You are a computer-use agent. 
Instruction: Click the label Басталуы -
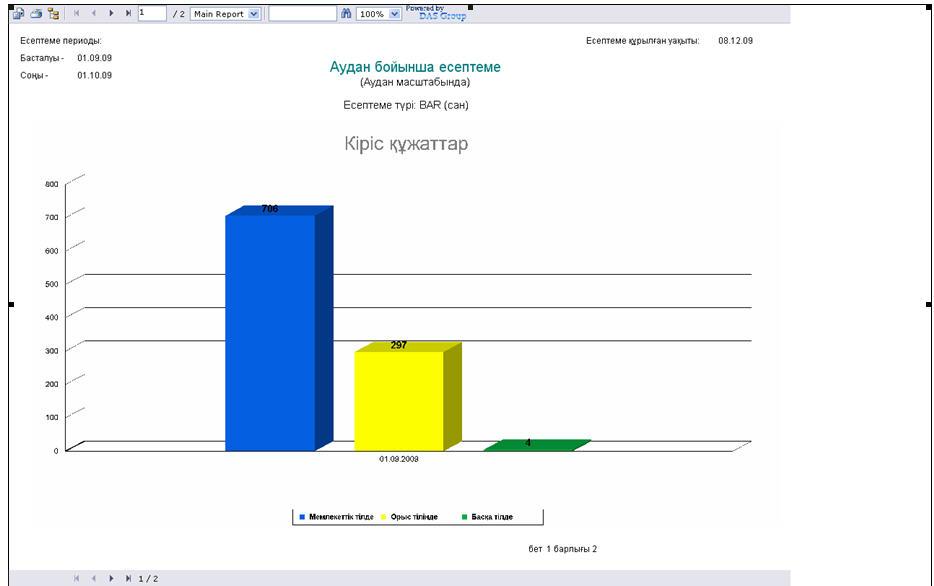pyautogui.click(x=42, y=58)
